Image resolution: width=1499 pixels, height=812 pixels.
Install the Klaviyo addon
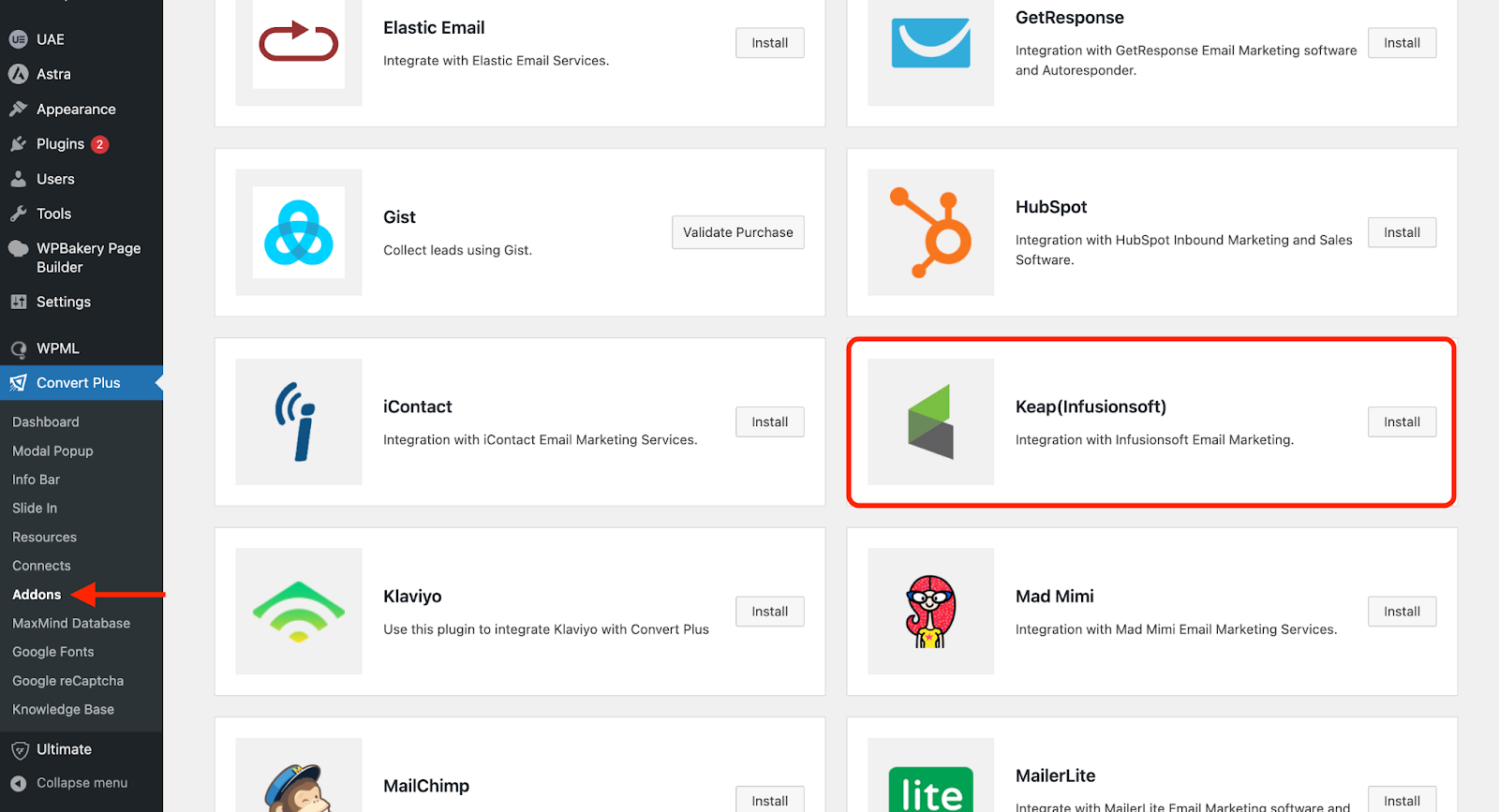click(770, 612)
